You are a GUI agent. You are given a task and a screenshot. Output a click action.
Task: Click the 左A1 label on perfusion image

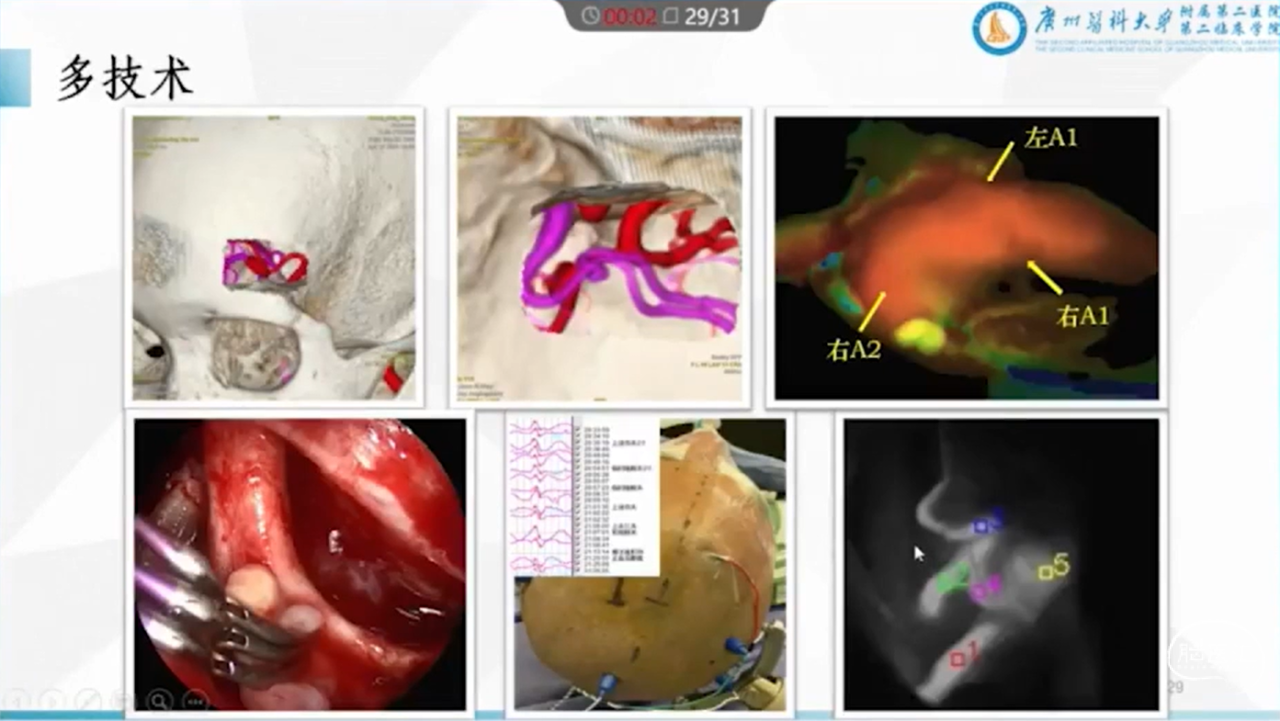(x=1050, y=138)
